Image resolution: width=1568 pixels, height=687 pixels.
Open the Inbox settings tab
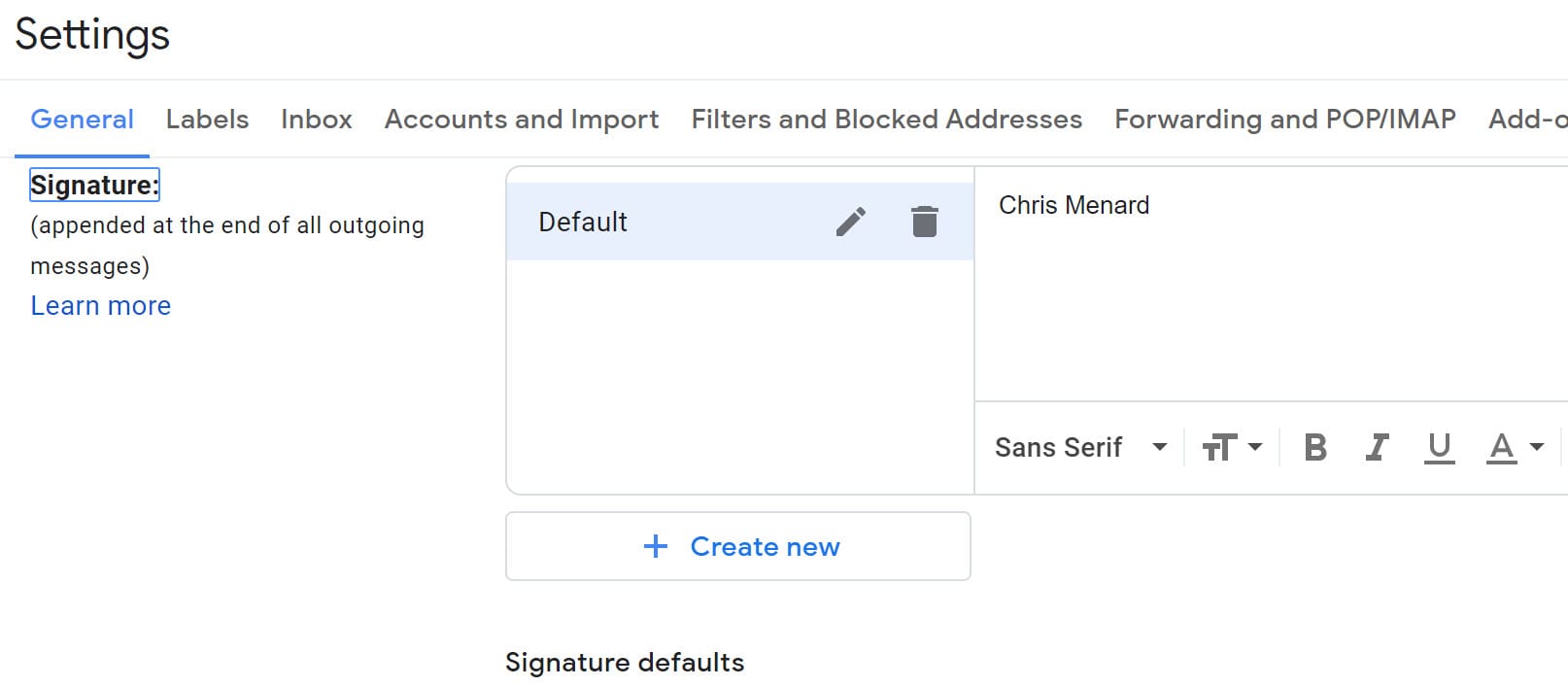(316, 119)
